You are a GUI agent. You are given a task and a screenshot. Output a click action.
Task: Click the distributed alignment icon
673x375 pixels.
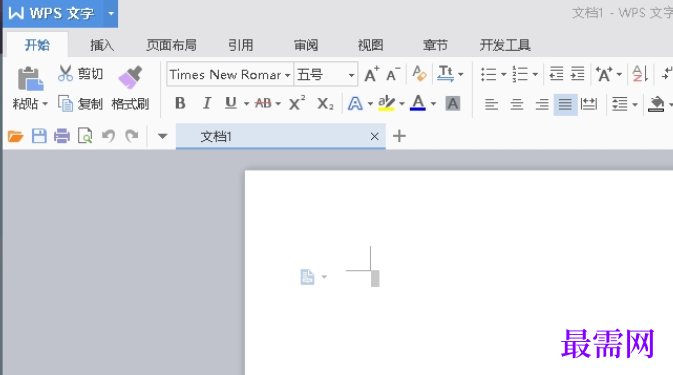588,104
